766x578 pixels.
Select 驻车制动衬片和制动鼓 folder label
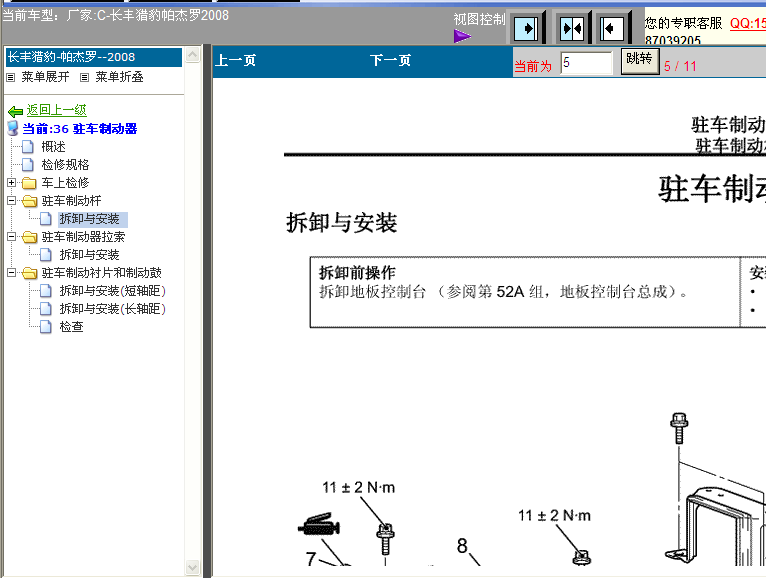coord(102,273)
